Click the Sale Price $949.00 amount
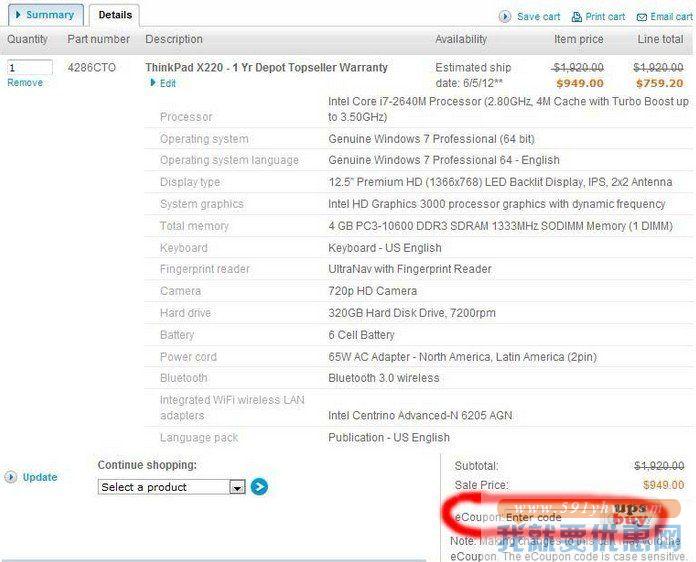Screen dimensions: 696x562 click(663, 485)
